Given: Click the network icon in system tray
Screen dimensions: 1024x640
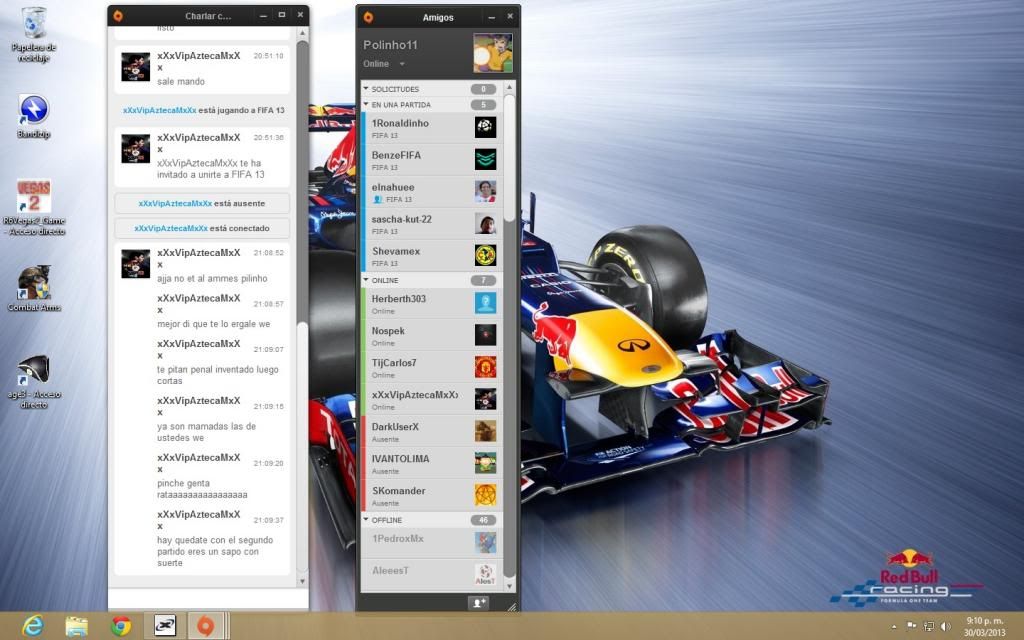Looking at the screenshot, I should coord(928,626).
